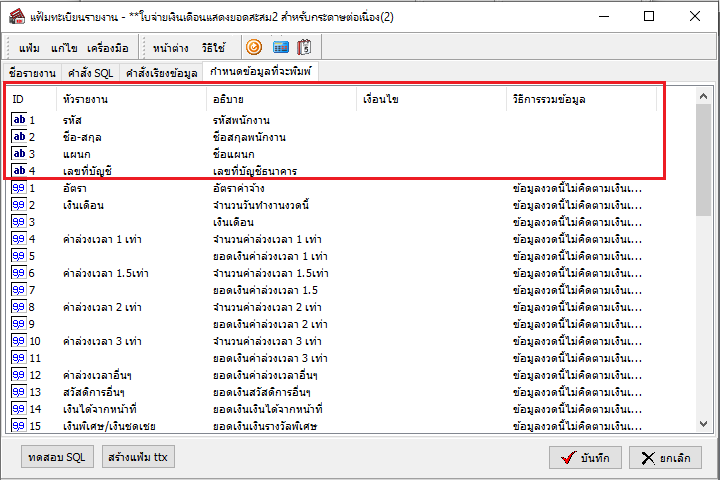Viewport: 720px width, 480px height.
Task: Click the ทดสอบ SQL button
Action: (x=57, y=457)
